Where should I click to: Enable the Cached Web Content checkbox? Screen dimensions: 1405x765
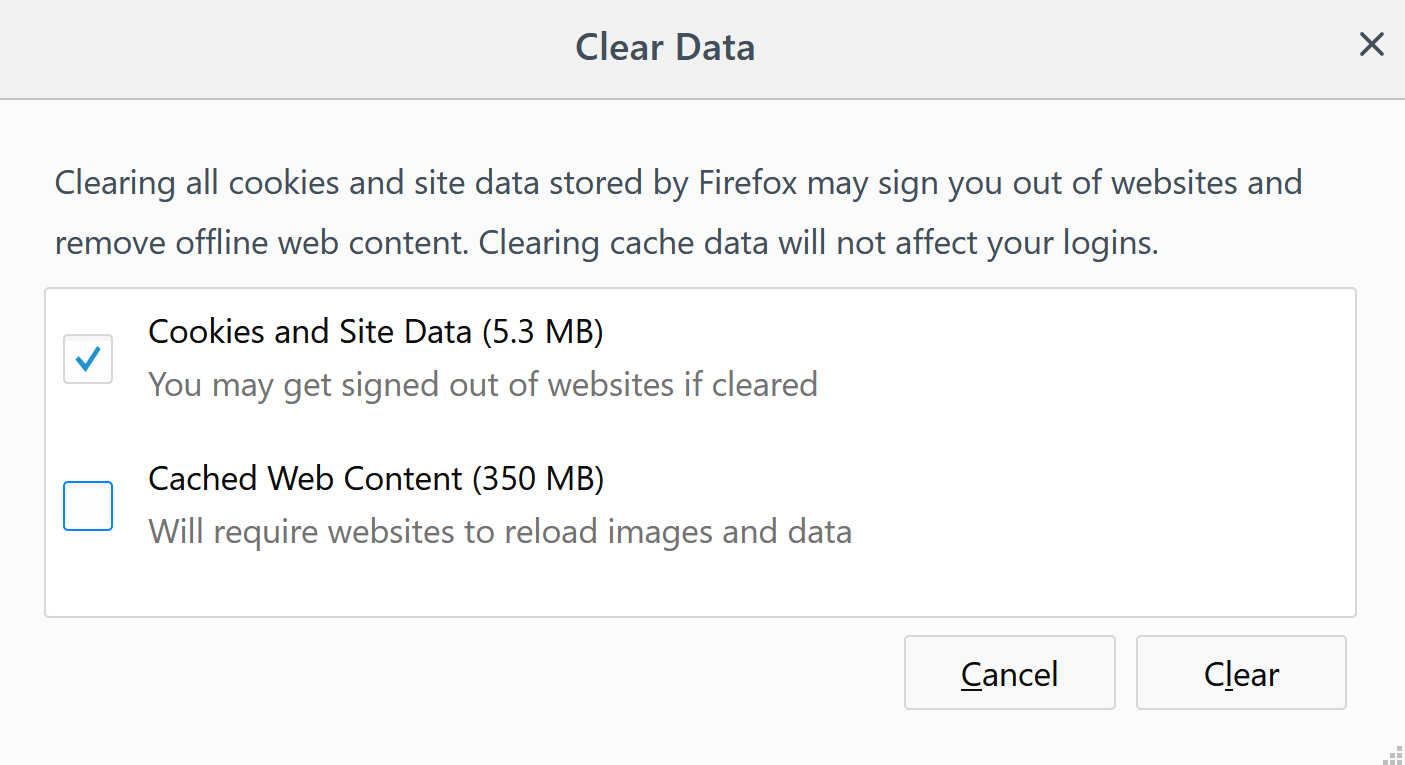[88, 506]
